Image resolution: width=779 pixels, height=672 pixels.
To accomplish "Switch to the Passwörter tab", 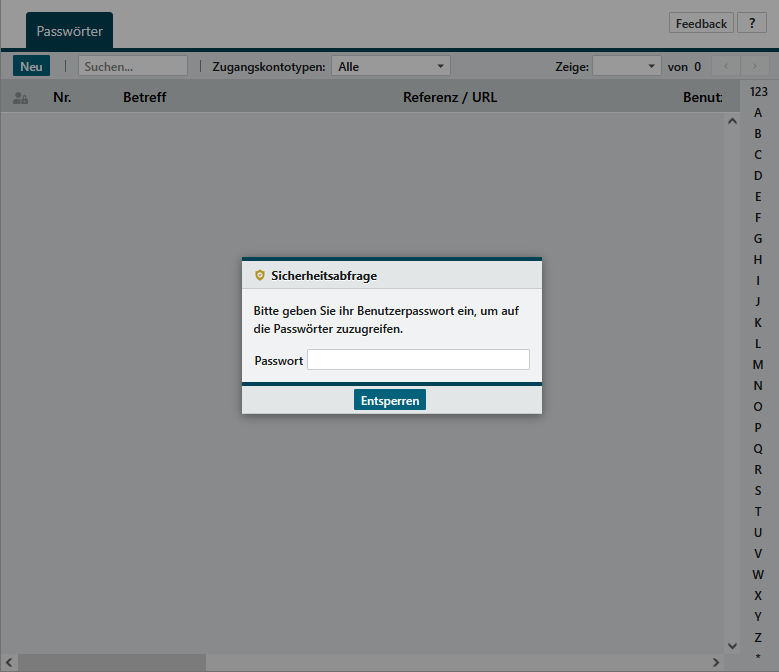I will pos(69,31).
